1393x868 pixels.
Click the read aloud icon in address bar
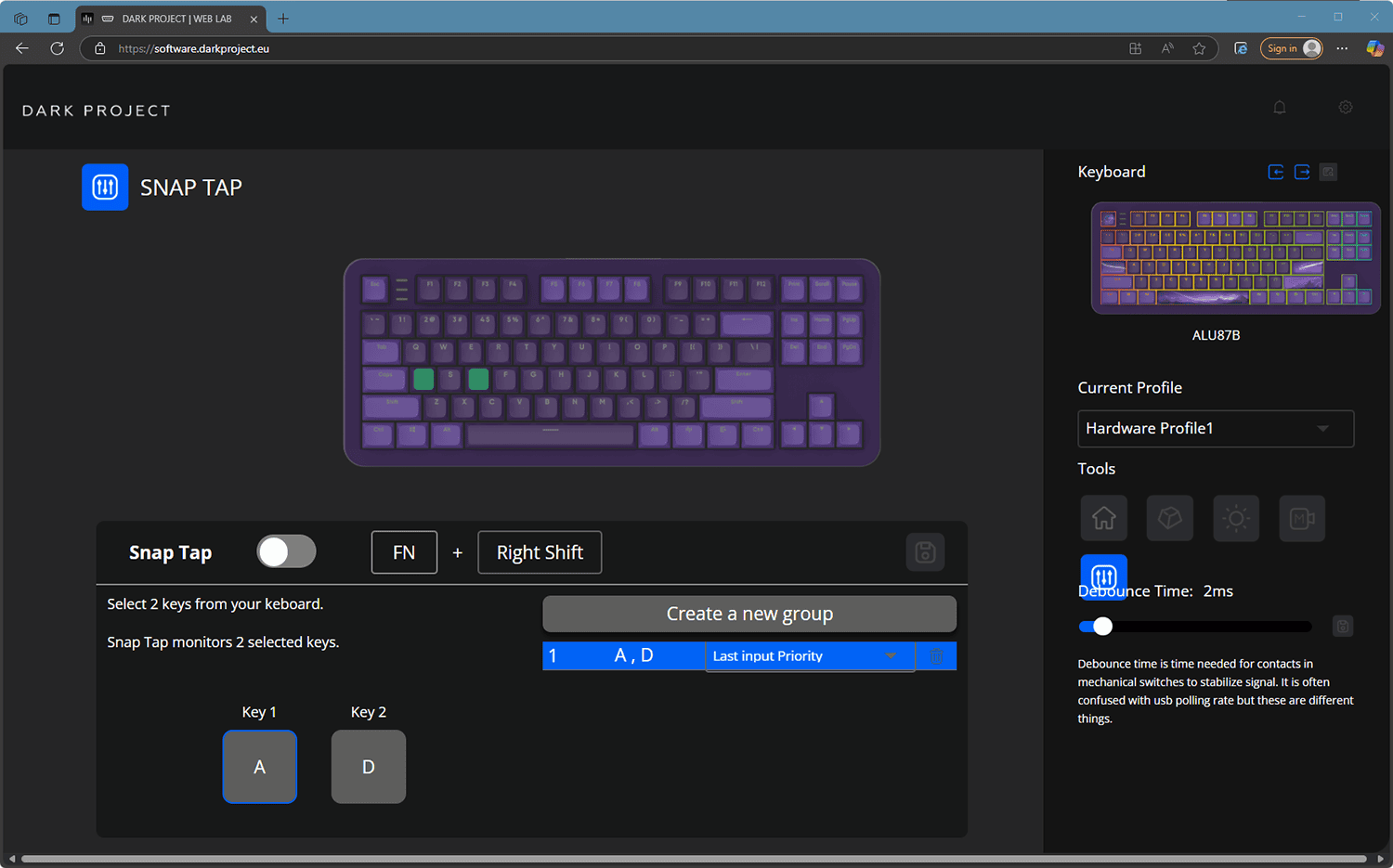1167,48
